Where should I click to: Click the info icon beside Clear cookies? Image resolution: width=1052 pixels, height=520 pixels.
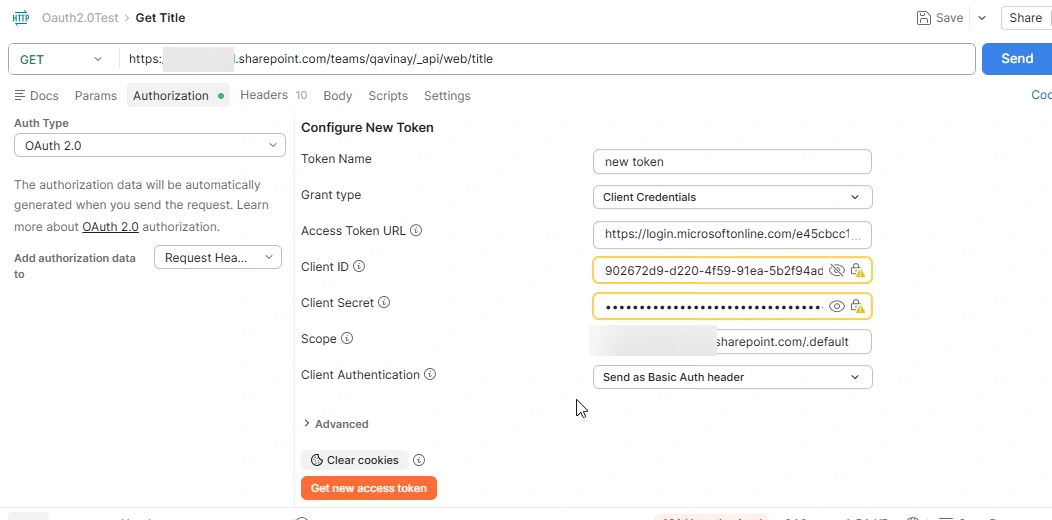pyautogui.click(x=419, y=460)
